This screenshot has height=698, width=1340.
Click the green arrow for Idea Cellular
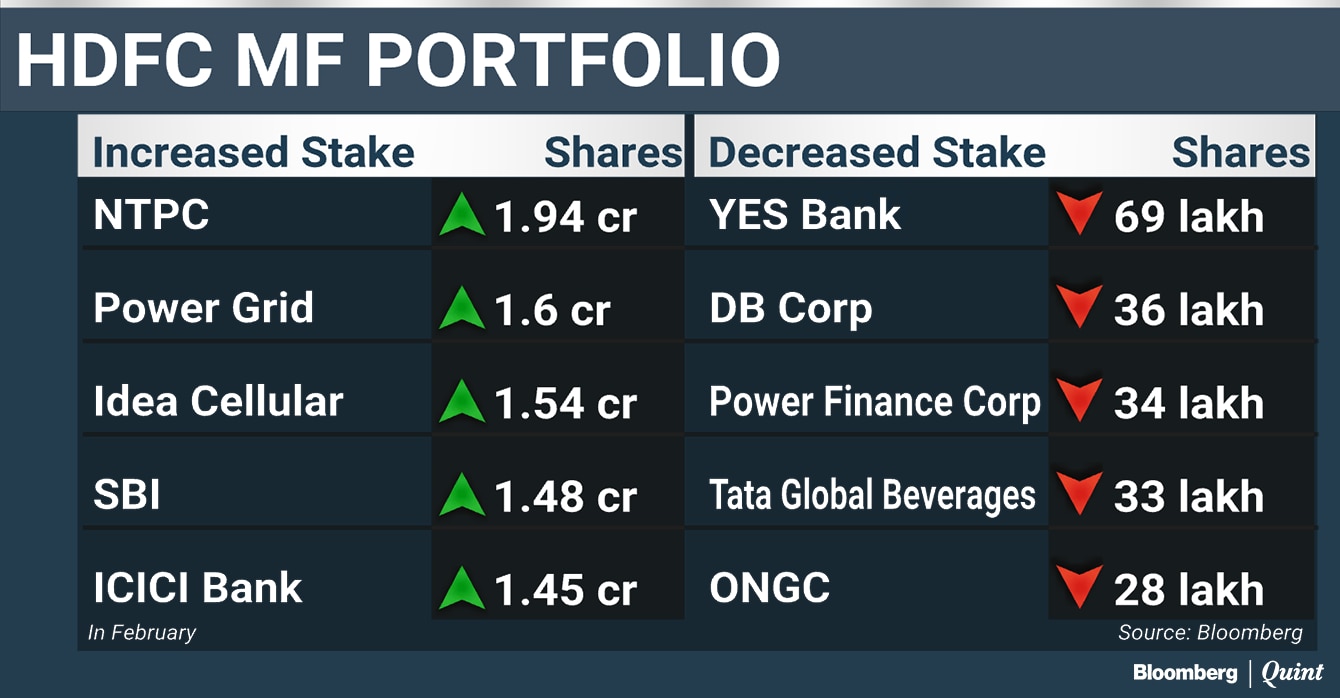pyautogui.click(x=461, y=402)
